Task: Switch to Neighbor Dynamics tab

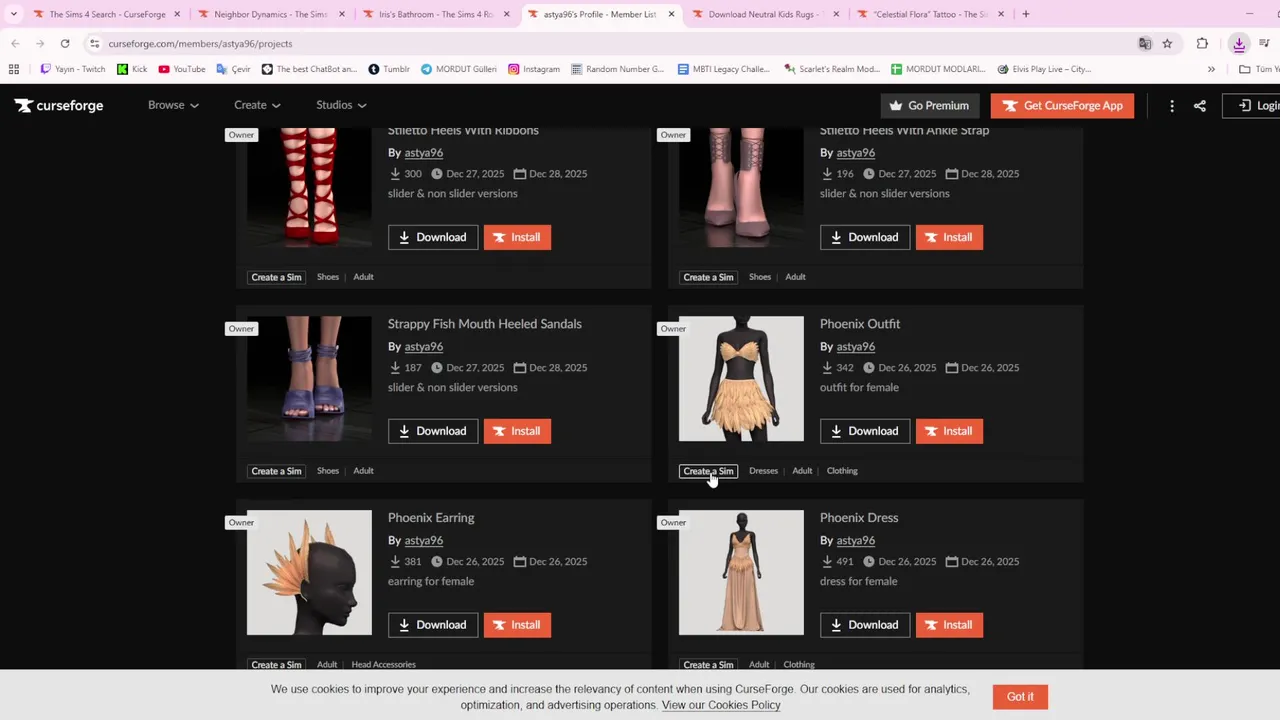Action: coord(270,14)
